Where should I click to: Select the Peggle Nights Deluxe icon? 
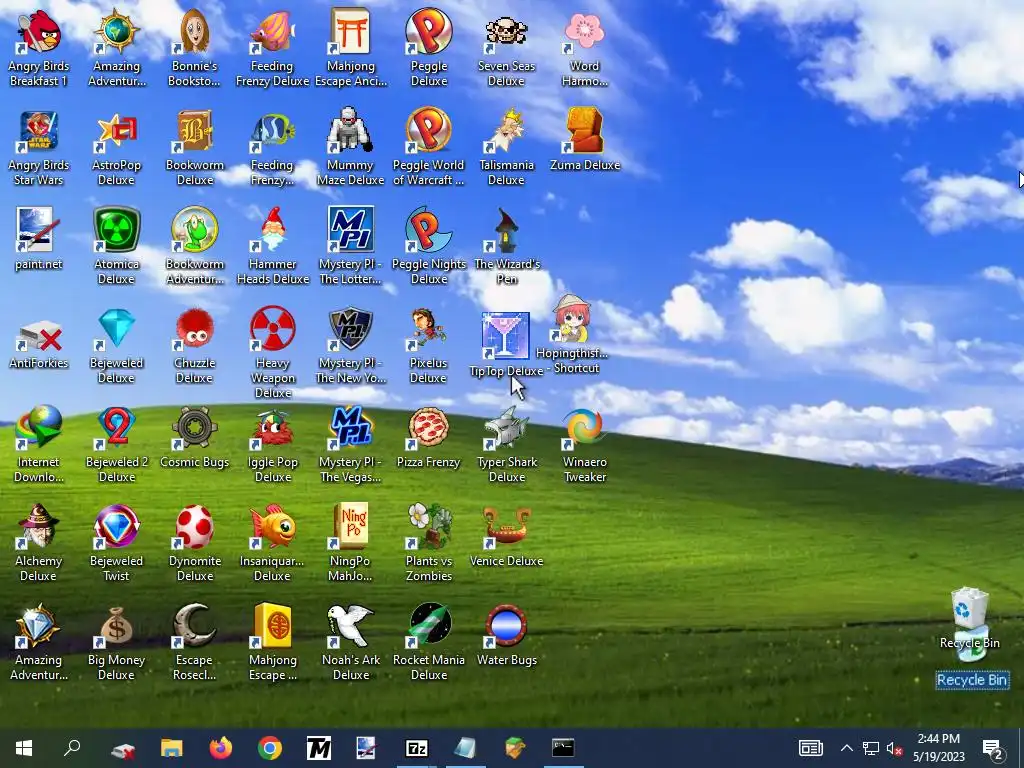(x=428, y=230)
